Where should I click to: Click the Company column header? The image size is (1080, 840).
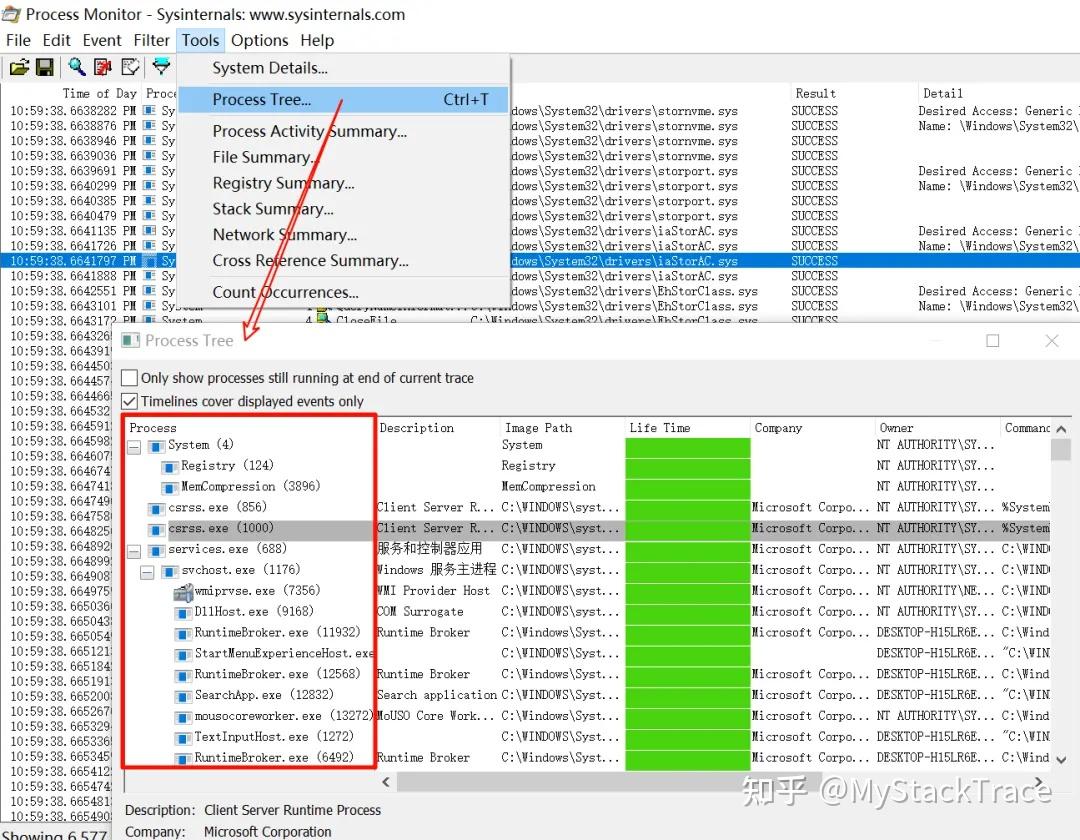click(811, 428)
